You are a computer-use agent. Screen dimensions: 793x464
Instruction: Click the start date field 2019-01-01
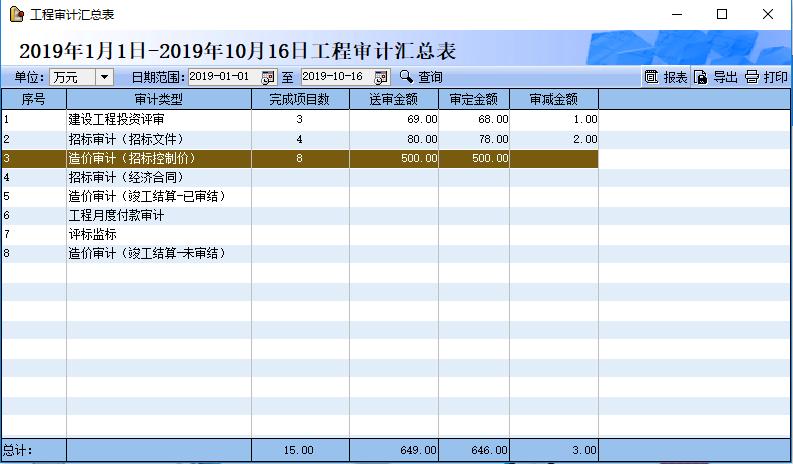point(222,77)
